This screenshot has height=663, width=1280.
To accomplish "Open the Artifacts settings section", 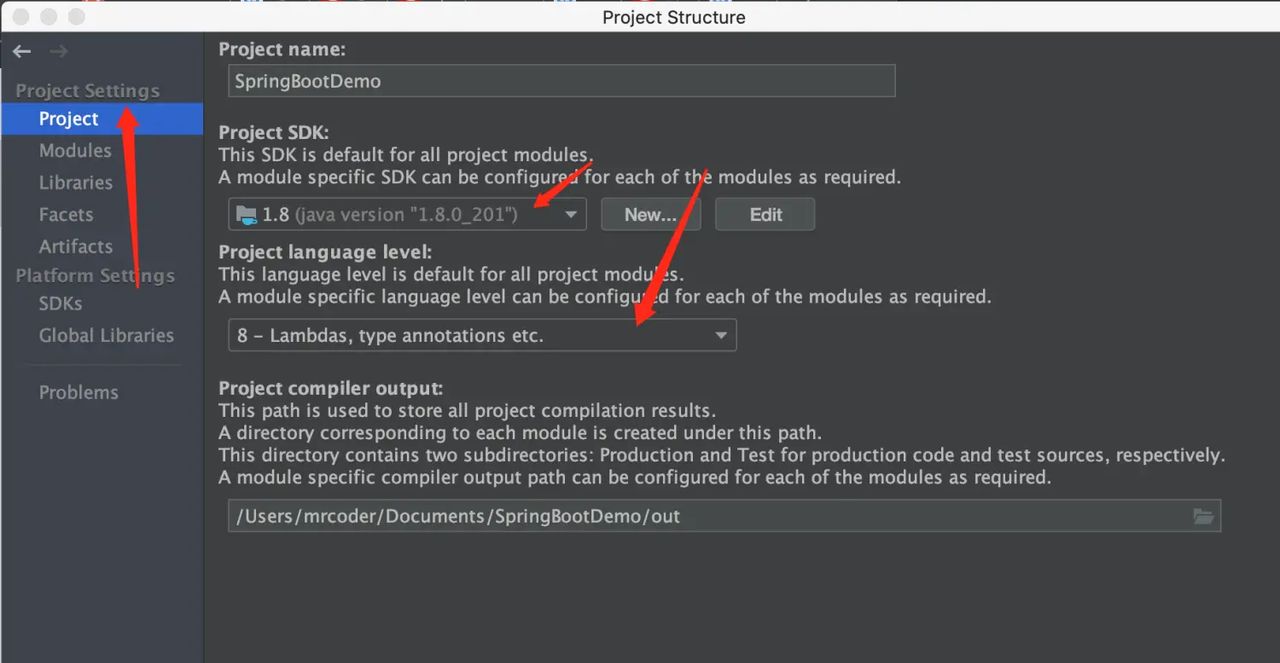I will pyautogui.click(x=75, y=247).
